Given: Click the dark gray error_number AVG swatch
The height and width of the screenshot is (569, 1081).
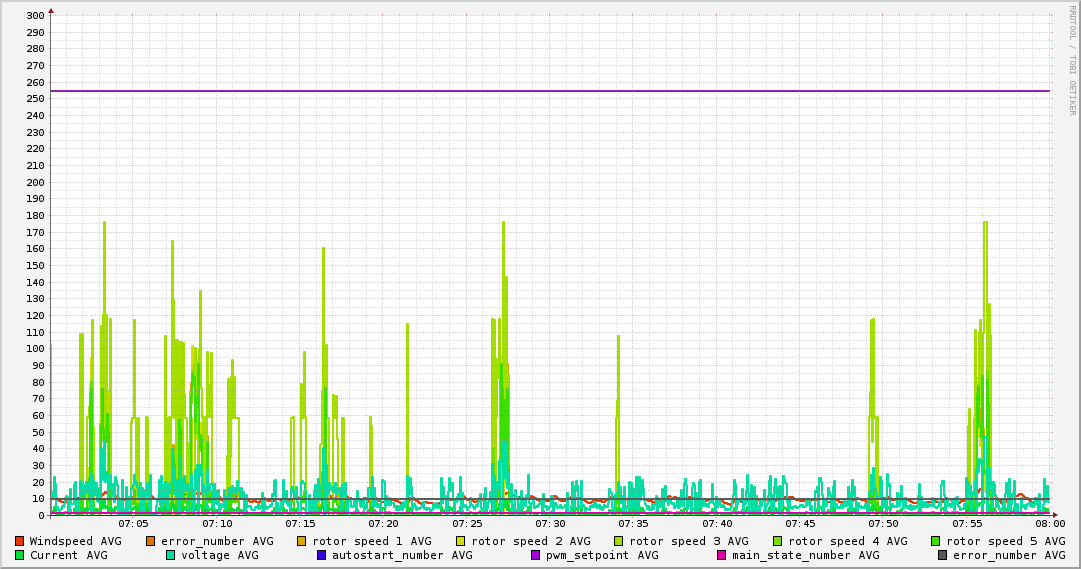Looking at the screenshot, I should tap(942, 555).
